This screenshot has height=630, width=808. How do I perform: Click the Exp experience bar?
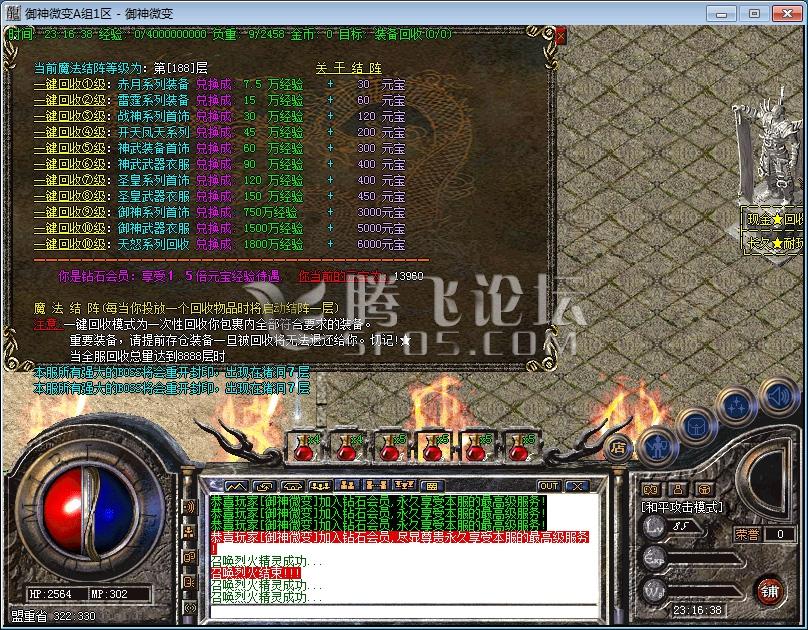click(694, 558)
